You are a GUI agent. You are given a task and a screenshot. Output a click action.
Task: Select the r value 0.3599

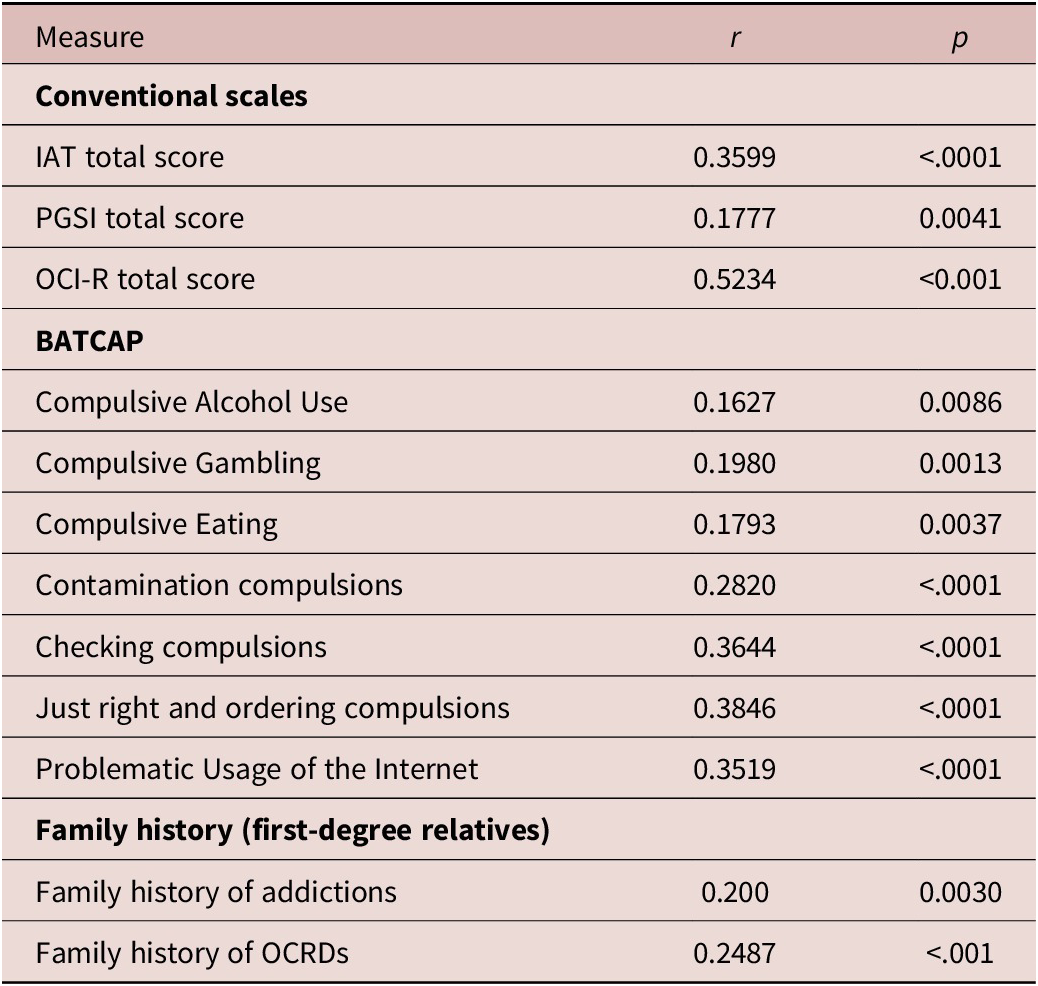coord(734,157)
